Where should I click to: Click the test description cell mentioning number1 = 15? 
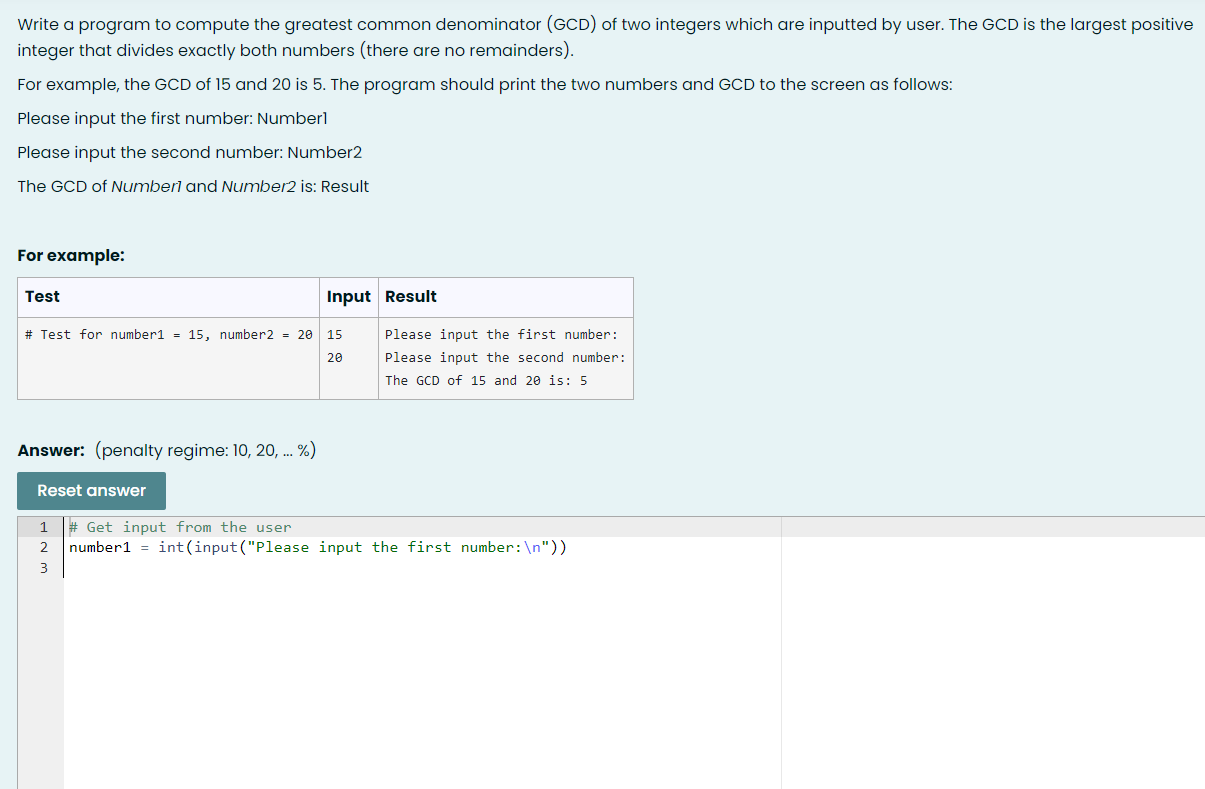pos(167,334)
